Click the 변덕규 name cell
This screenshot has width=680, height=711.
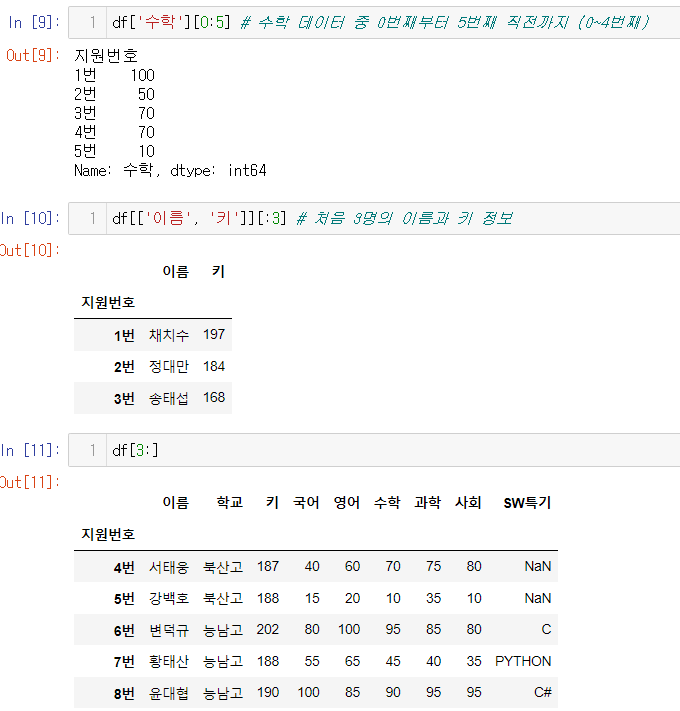tap(169, 630)
